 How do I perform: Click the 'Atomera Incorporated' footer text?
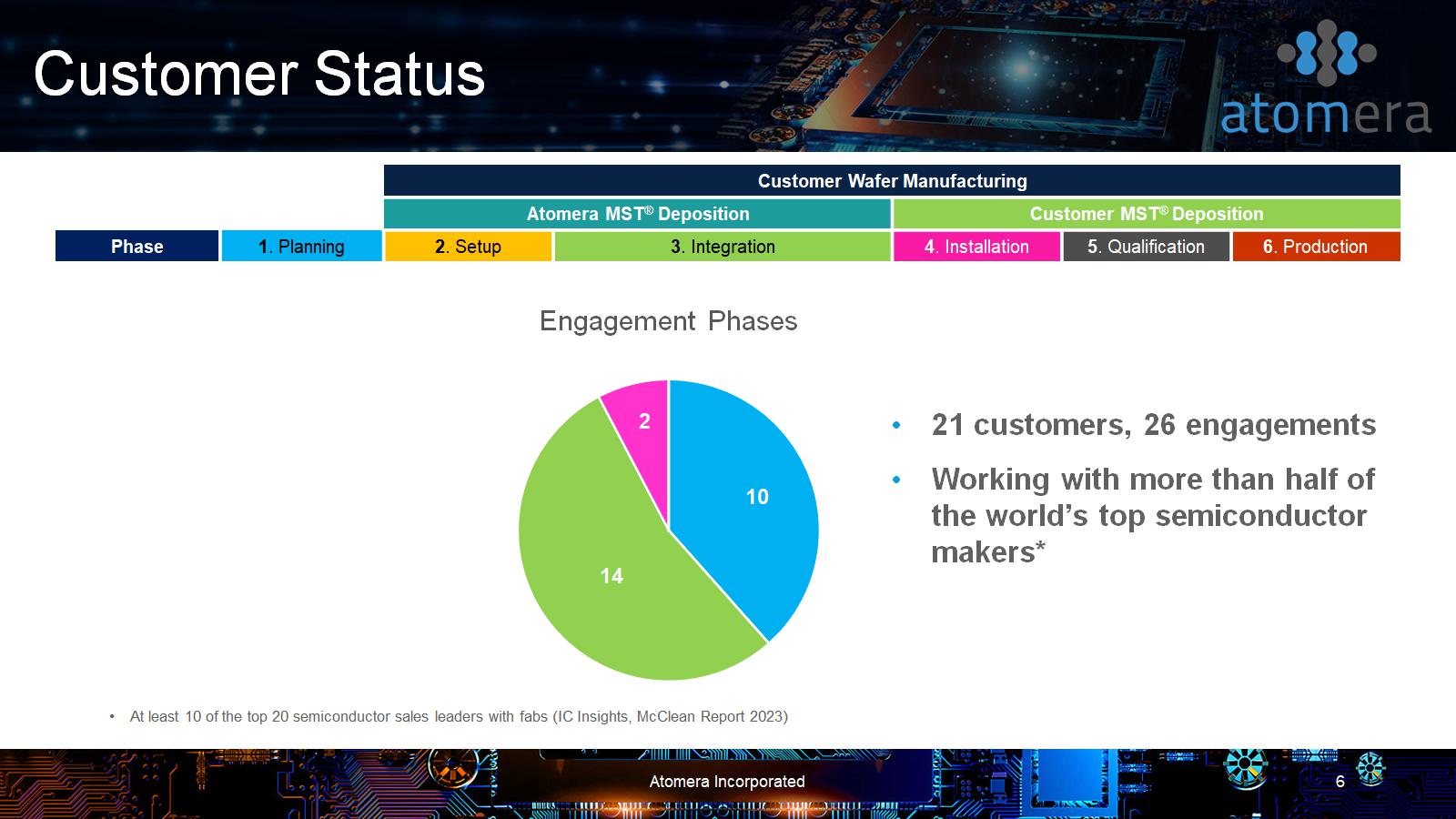pos(727,782)
